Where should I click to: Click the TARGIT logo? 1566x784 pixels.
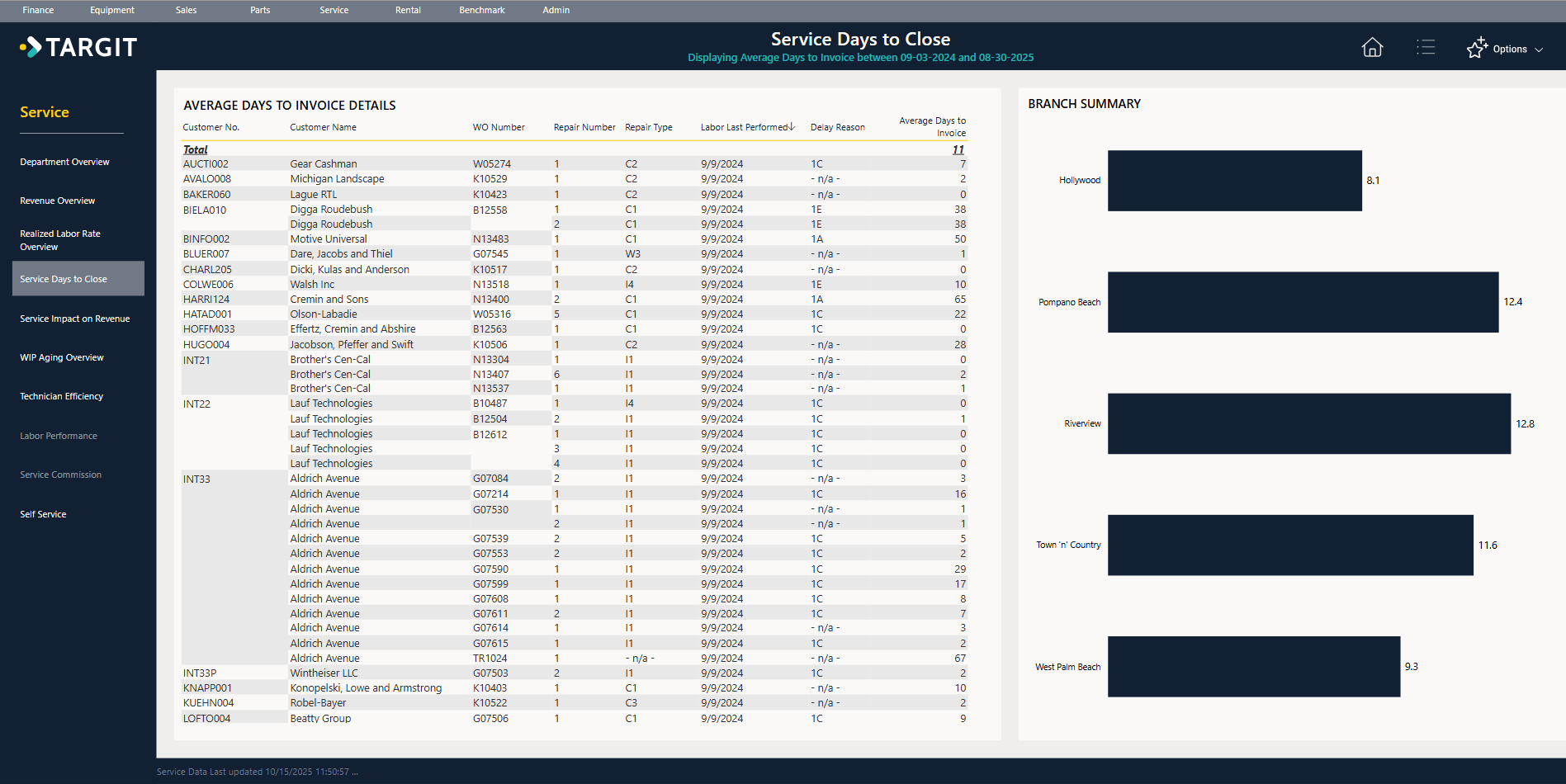click(78, 47)
